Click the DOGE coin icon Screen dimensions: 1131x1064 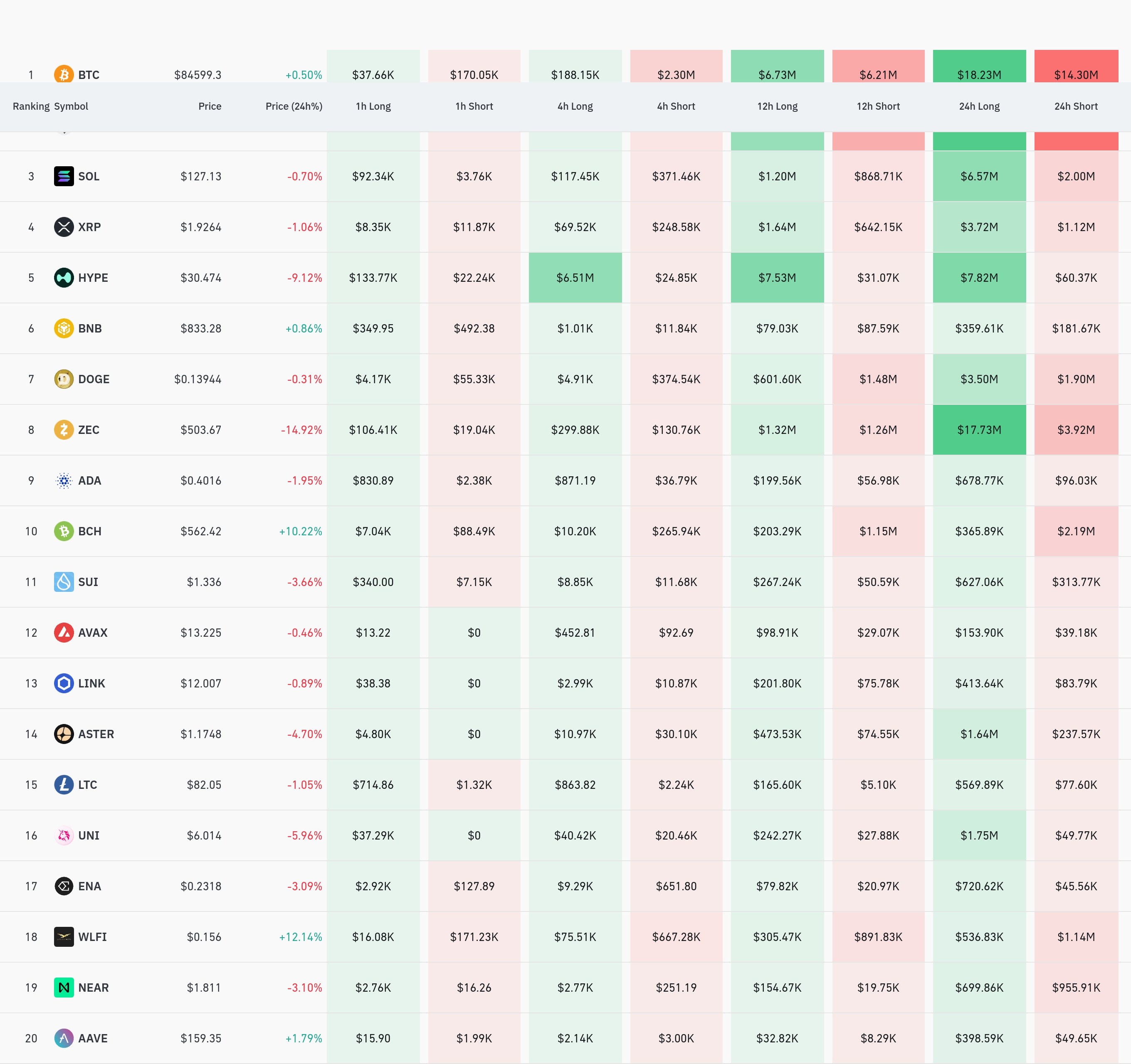(64, 379)
